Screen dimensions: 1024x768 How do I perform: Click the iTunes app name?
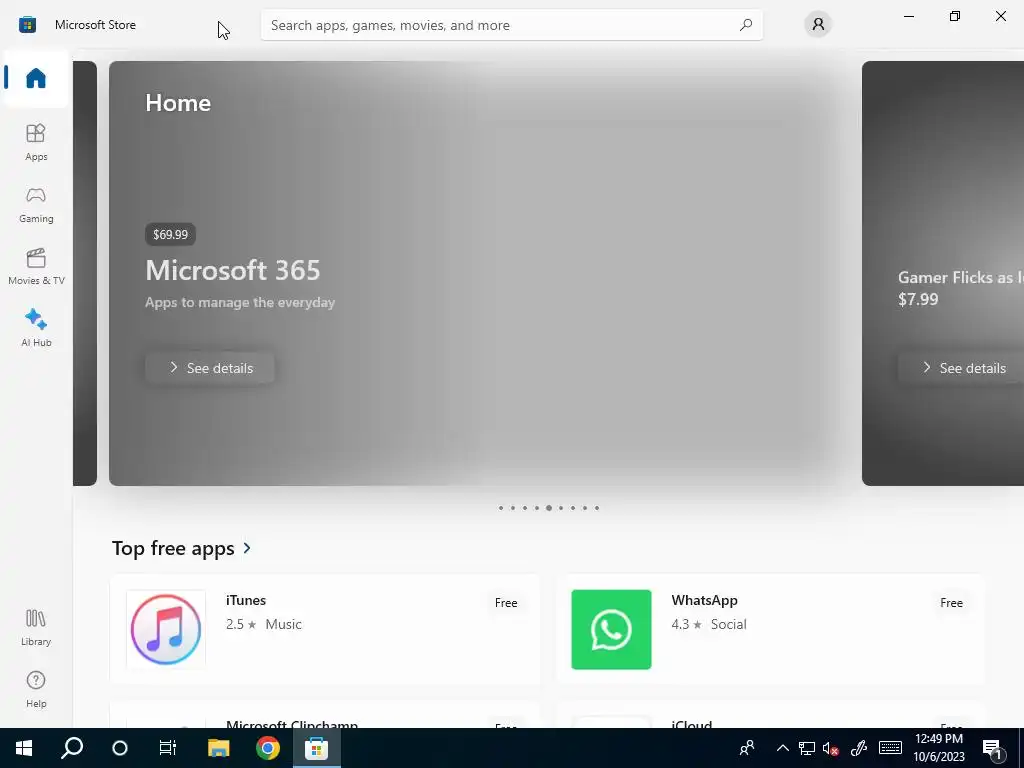pyautogui.click(x=246, y=600)
